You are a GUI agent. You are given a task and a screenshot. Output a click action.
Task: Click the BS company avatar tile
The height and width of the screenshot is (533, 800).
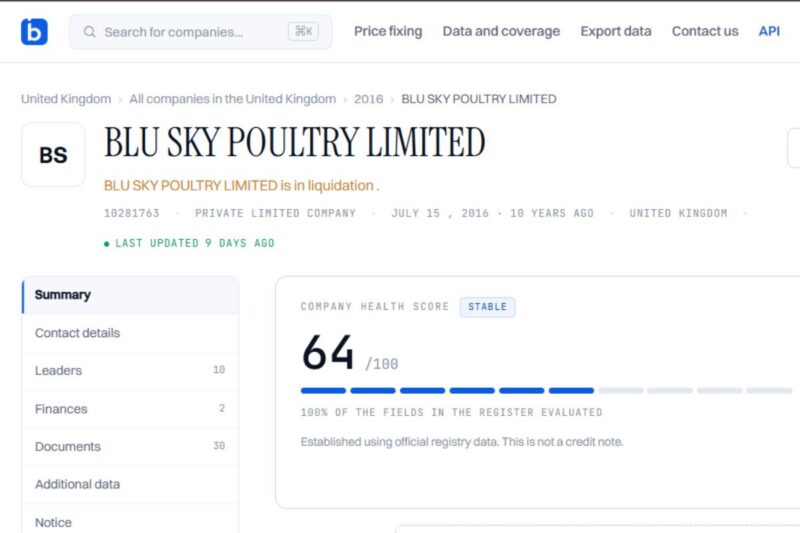pyautogui.click(x=53, y=155)
